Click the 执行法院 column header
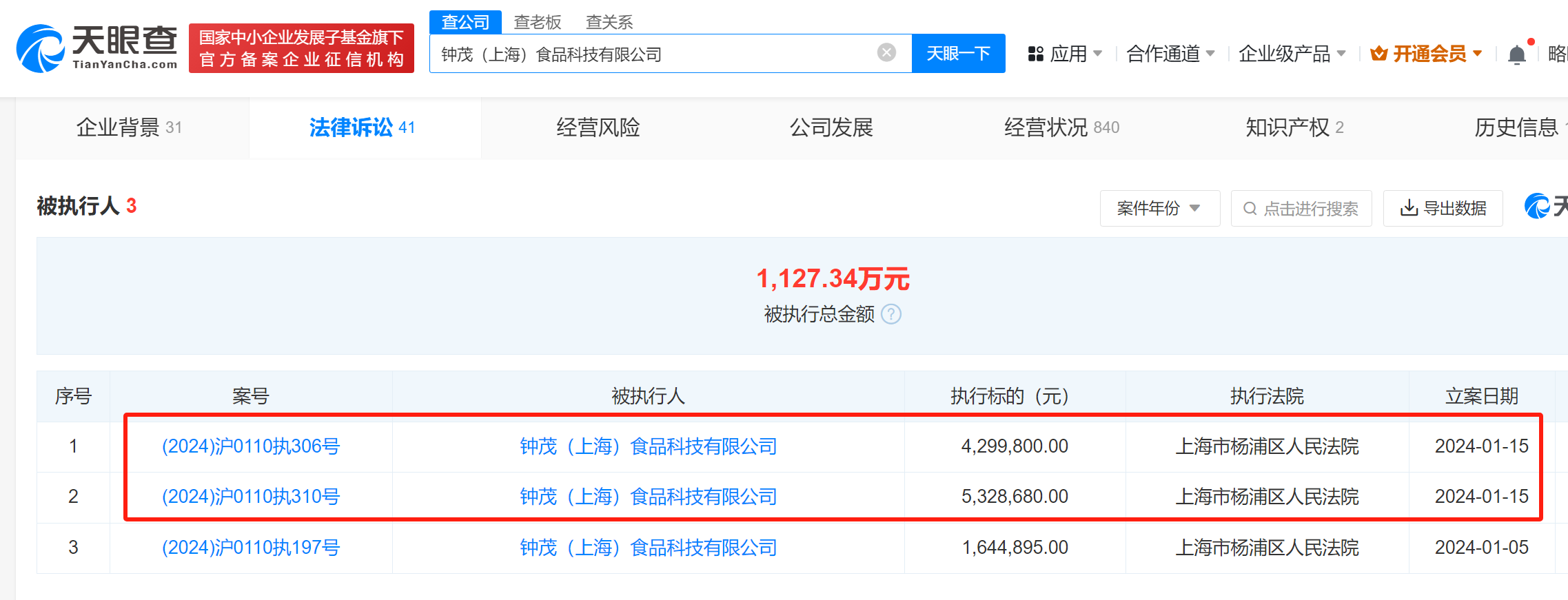This screenshot has height=600, width=1568. click(1267, 396)
